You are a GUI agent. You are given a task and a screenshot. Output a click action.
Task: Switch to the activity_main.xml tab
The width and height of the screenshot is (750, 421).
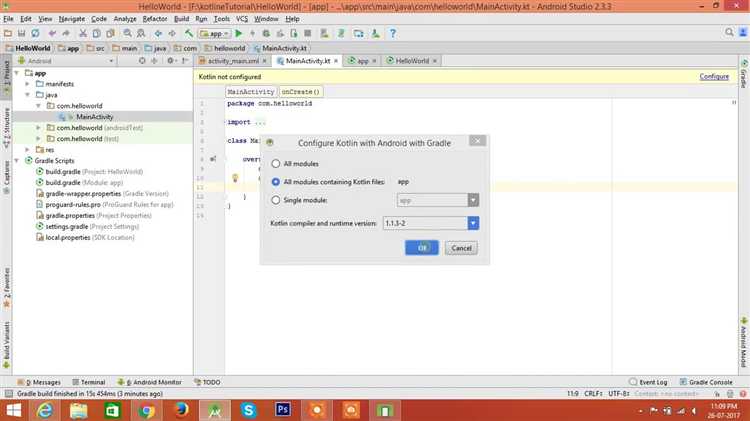(232, 61)
